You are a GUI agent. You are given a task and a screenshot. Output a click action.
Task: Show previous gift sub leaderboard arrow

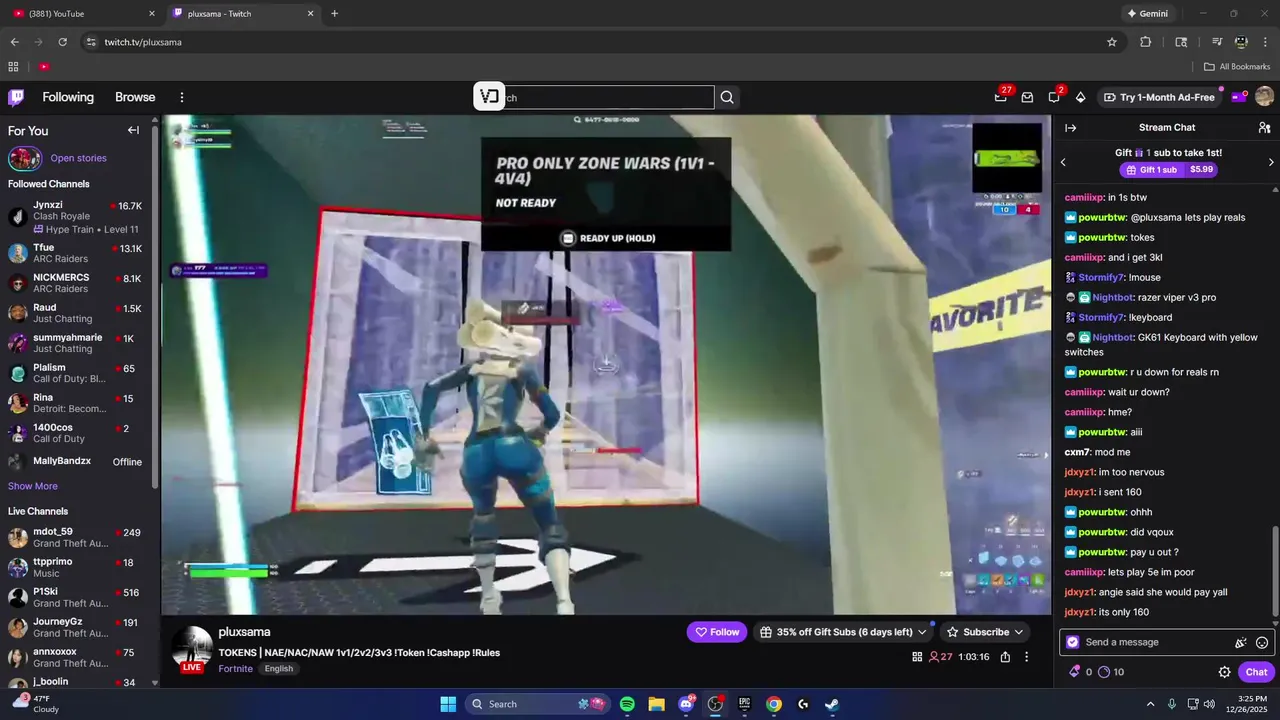click(x=1063, y=162)
